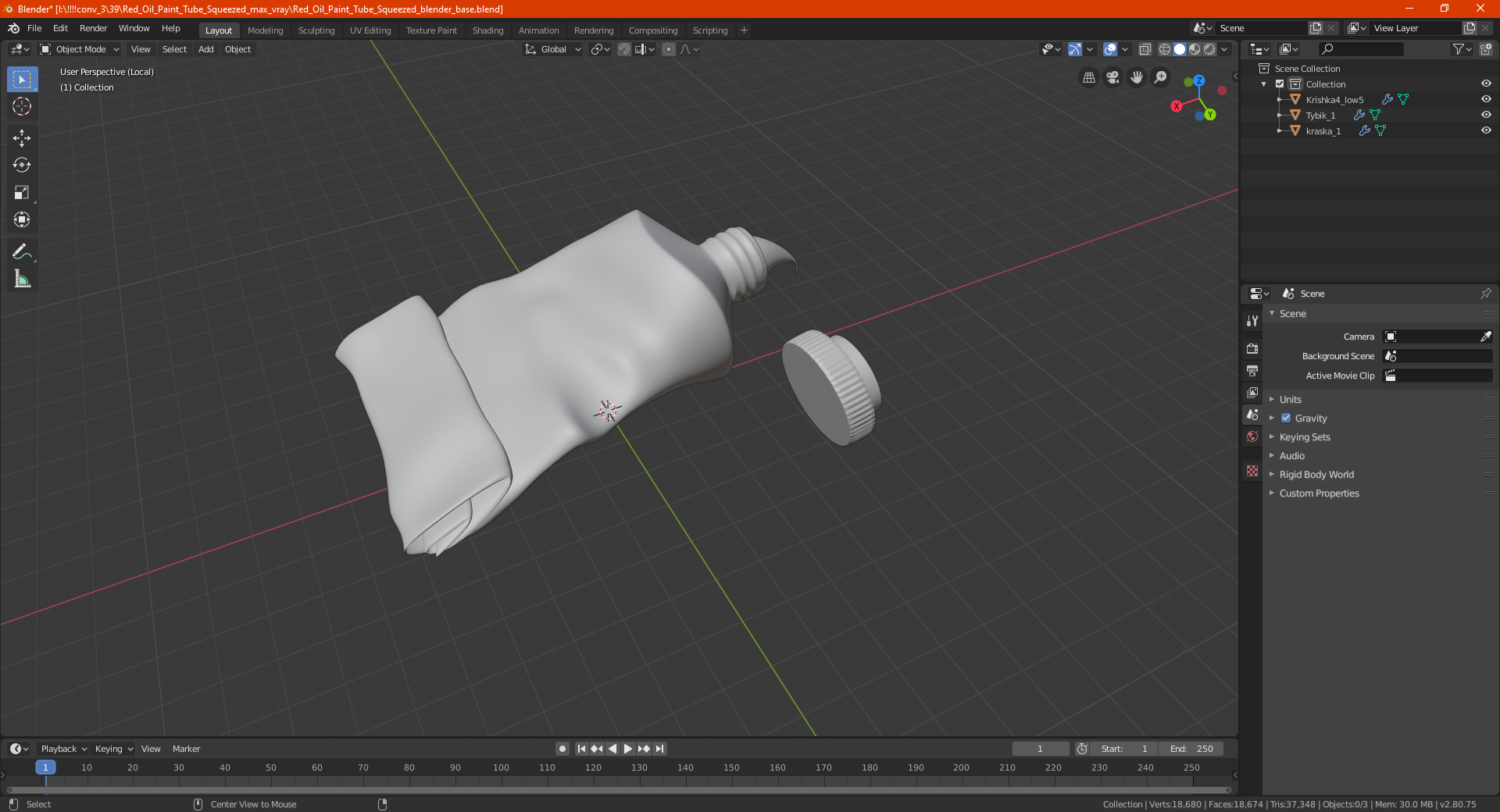The height and width of the screenshot is (812, 1500).
Task: Open the Output properties tab
Action: tap(1252, 370)
